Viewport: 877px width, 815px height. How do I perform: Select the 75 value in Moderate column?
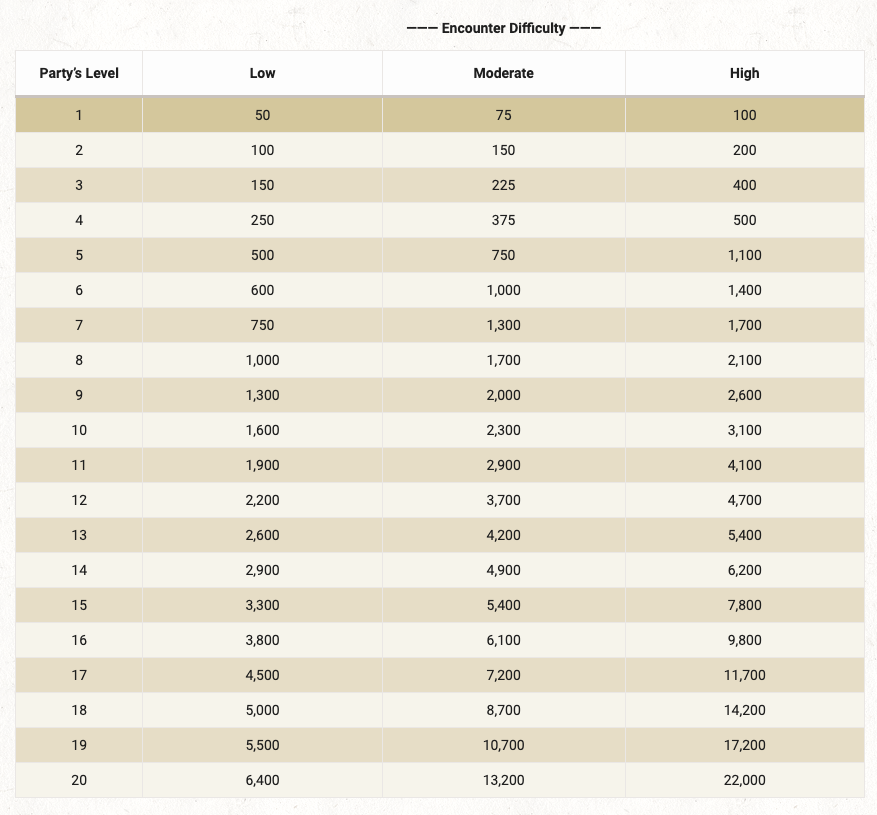503,115
